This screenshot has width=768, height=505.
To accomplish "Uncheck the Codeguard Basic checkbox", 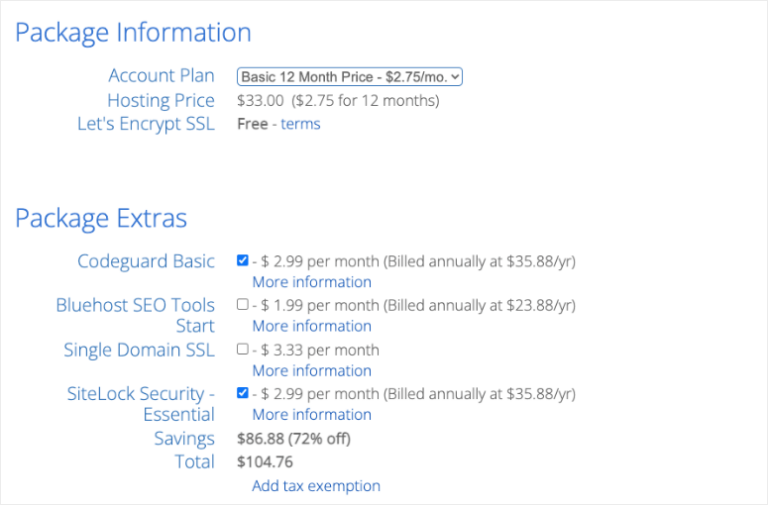I will point(243,261).
